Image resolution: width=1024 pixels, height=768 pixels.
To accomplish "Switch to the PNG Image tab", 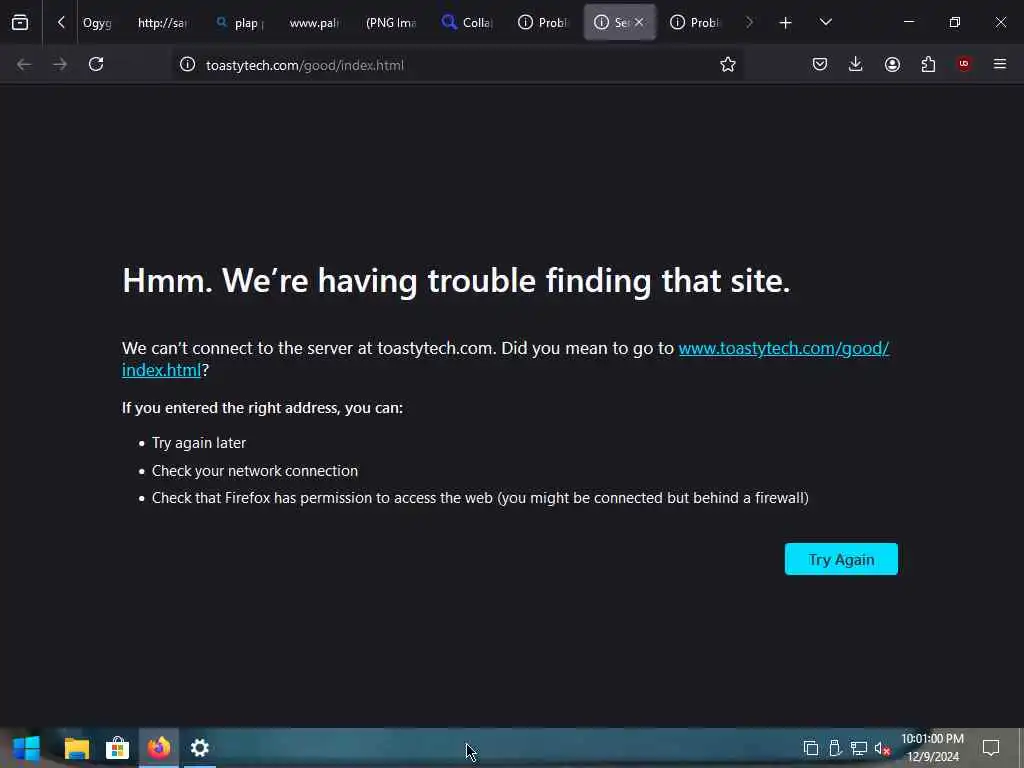I will (x=391, y=23).
